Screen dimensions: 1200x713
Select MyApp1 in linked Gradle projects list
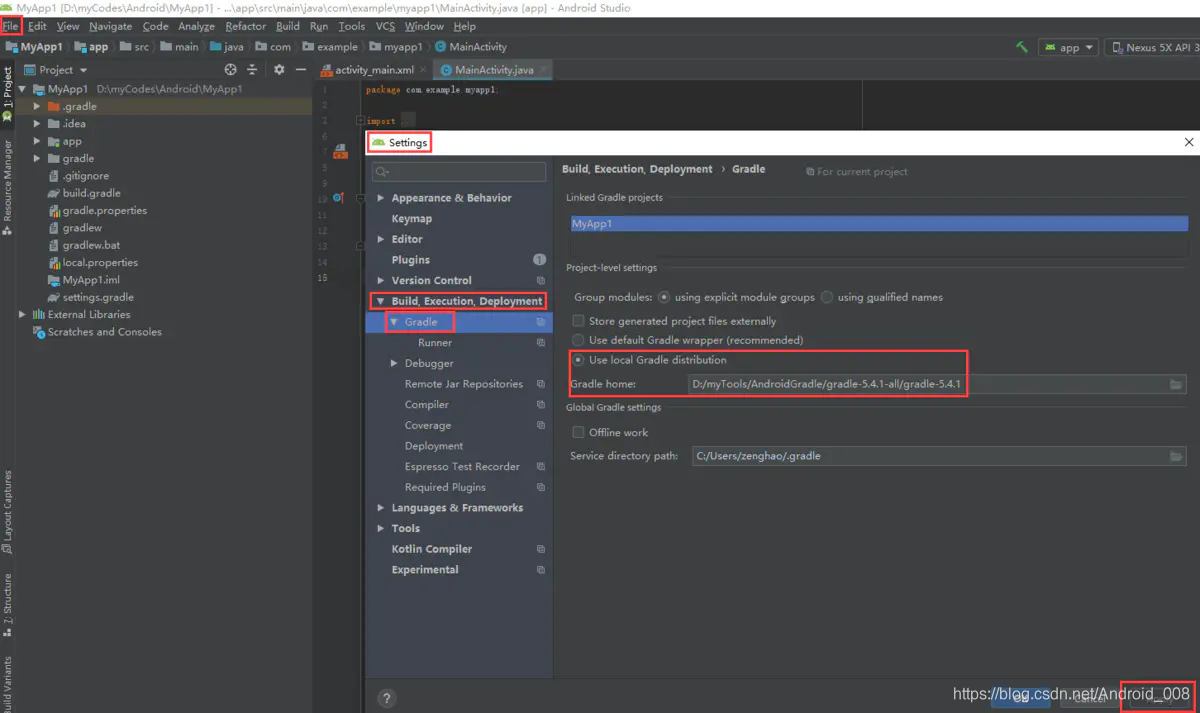click(x=879, y=224)
